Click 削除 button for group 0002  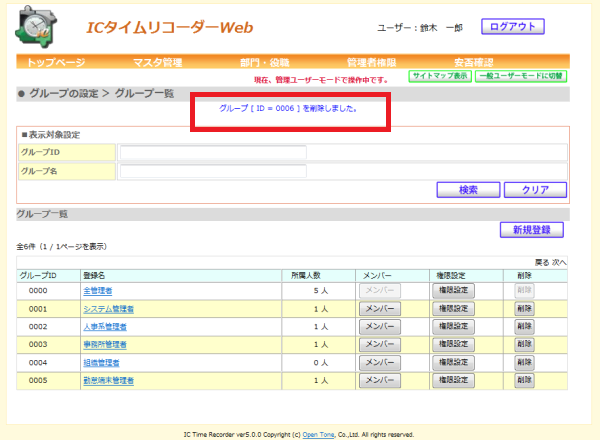point(524,327)
